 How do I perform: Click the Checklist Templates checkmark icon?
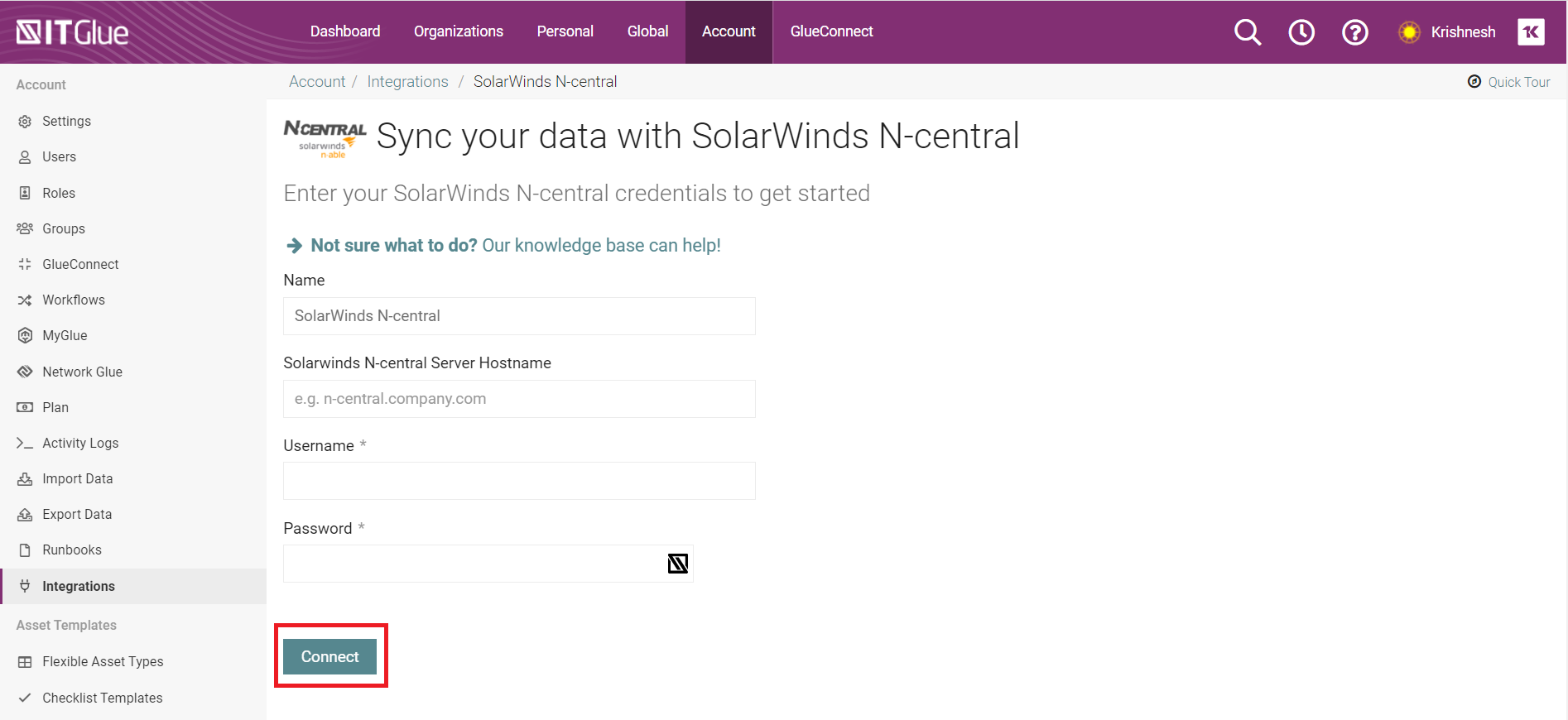pos(25,698)
